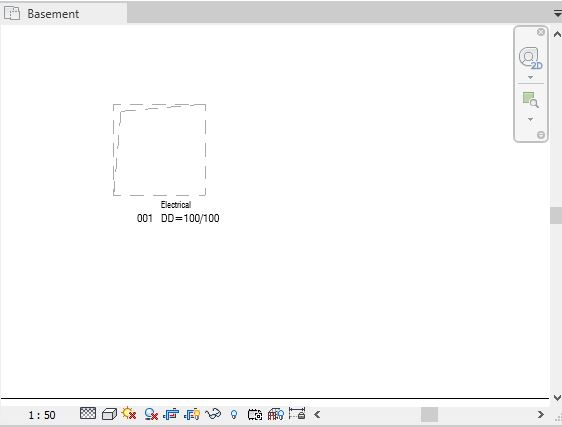Click the 1 : 50 view scale
The width and height of the screenshot is (562, 427).
click(42, 415)
